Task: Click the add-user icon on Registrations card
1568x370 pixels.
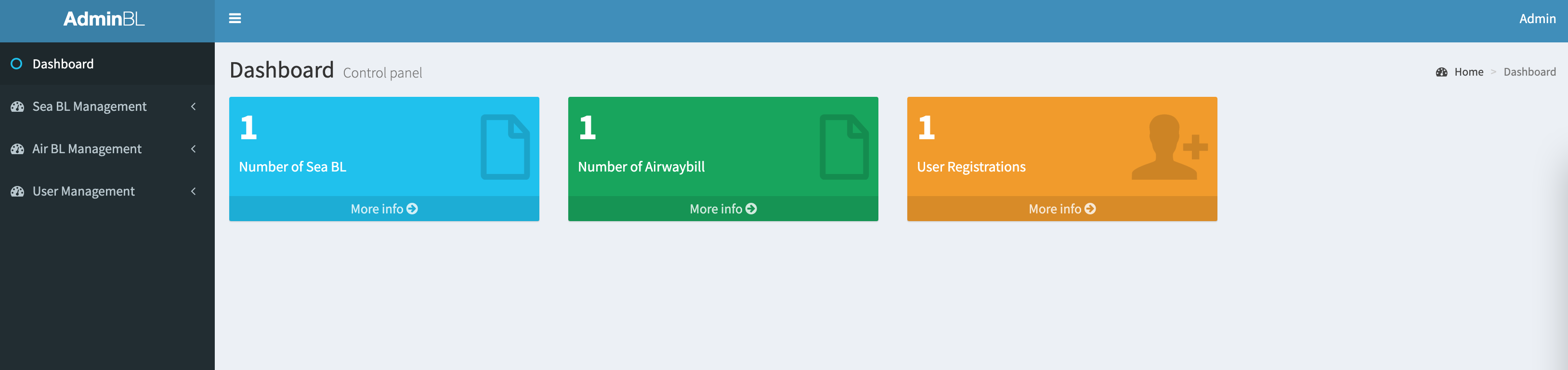Action: point(1169,146)
